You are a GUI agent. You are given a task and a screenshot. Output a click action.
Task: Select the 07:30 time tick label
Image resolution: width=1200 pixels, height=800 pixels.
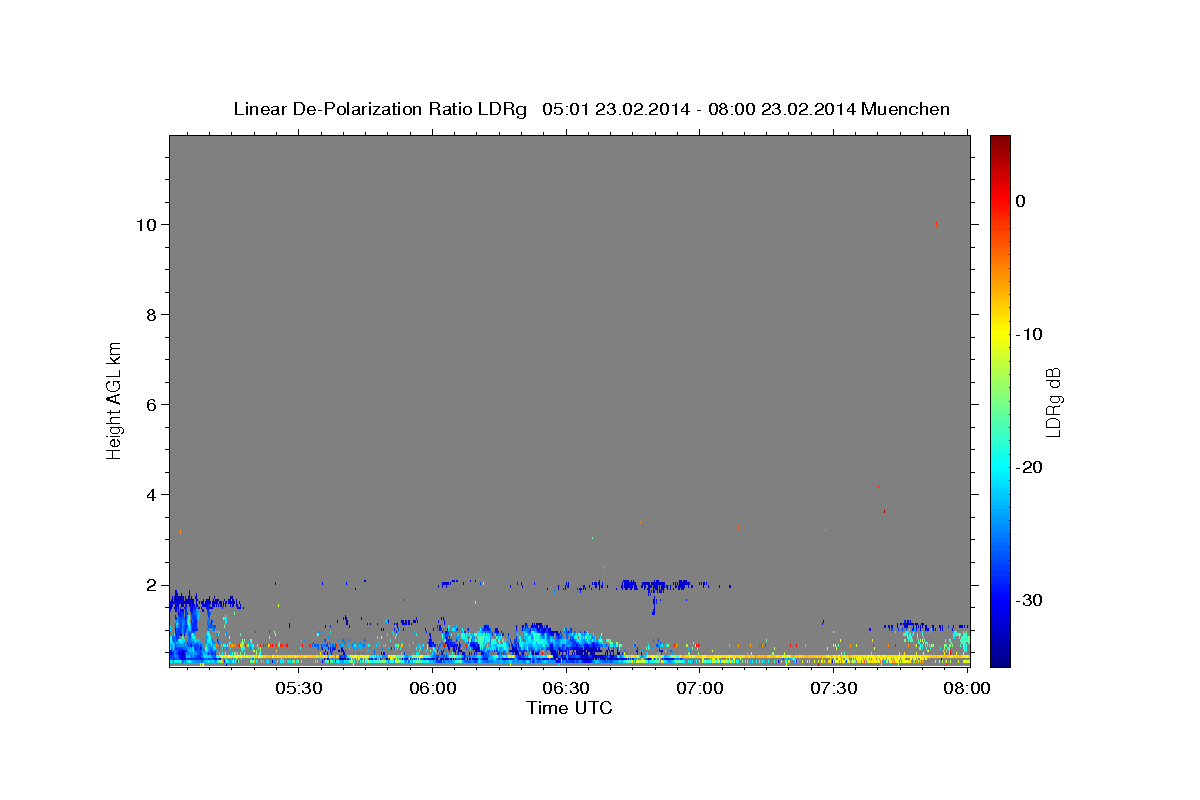pos(833,688)
